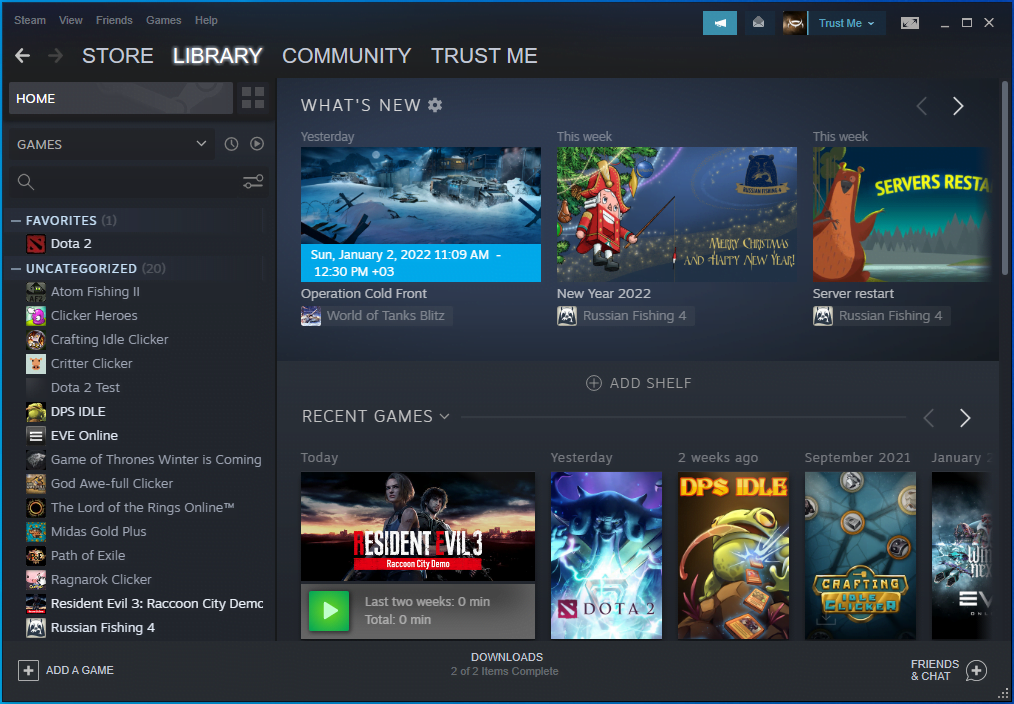Open What's New settings gear
This screenshot has height=704, width=1014.
[435, 105]
